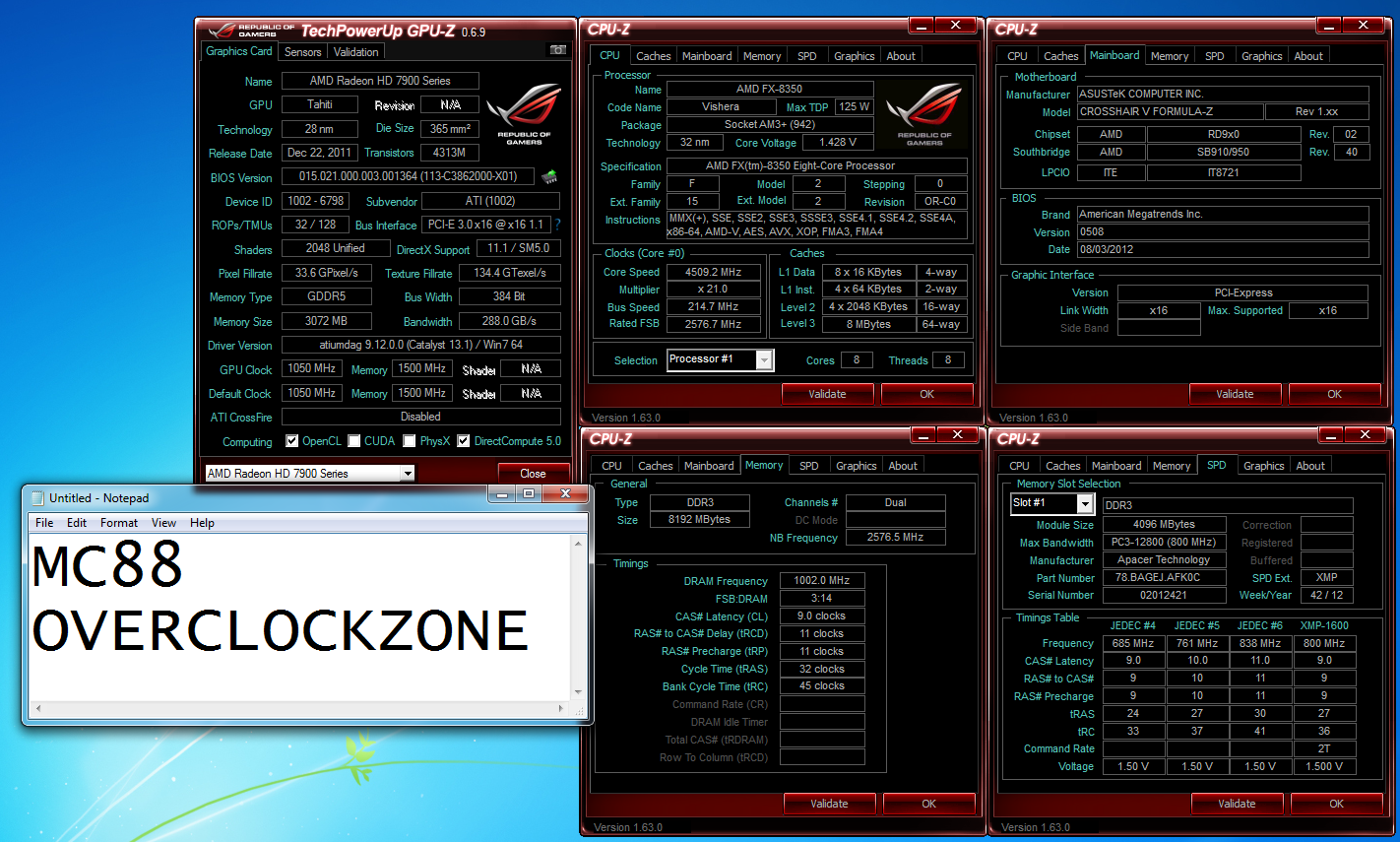The width and height of the screenshot is (1400, 842).
Task: Maximize the Notepad window
Action: 528,493
